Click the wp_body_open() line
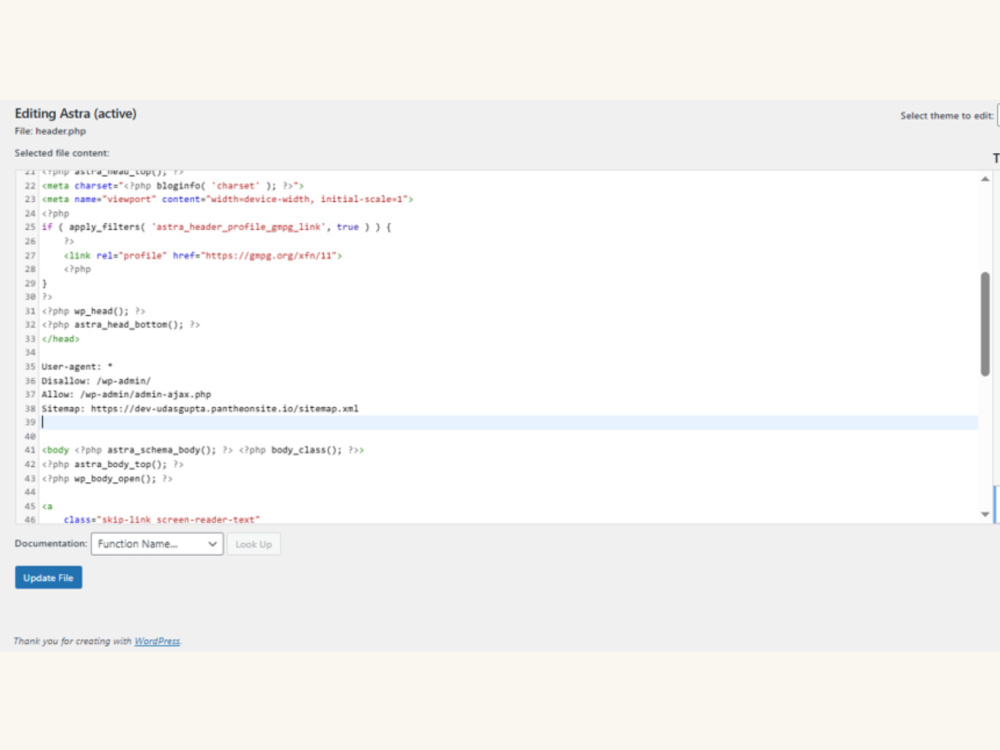 107,478
